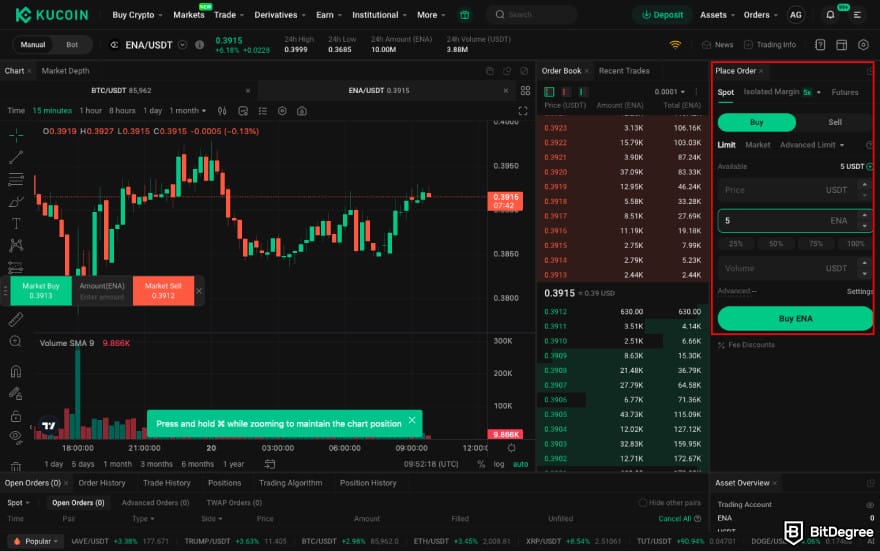Select the crosshair cursor tool
The image size is (880, 552).
[x=16, y=135]
